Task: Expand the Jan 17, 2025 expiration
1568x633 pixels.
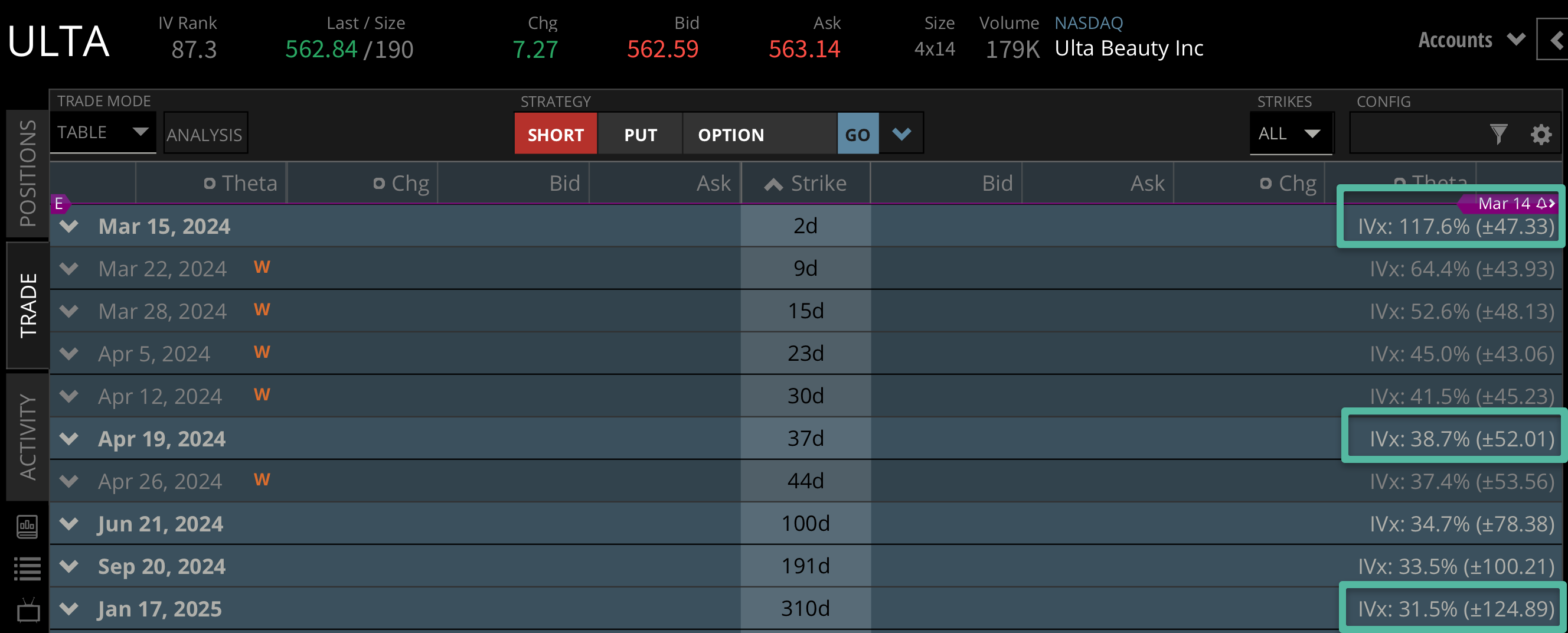Action: tap(70, 608)
